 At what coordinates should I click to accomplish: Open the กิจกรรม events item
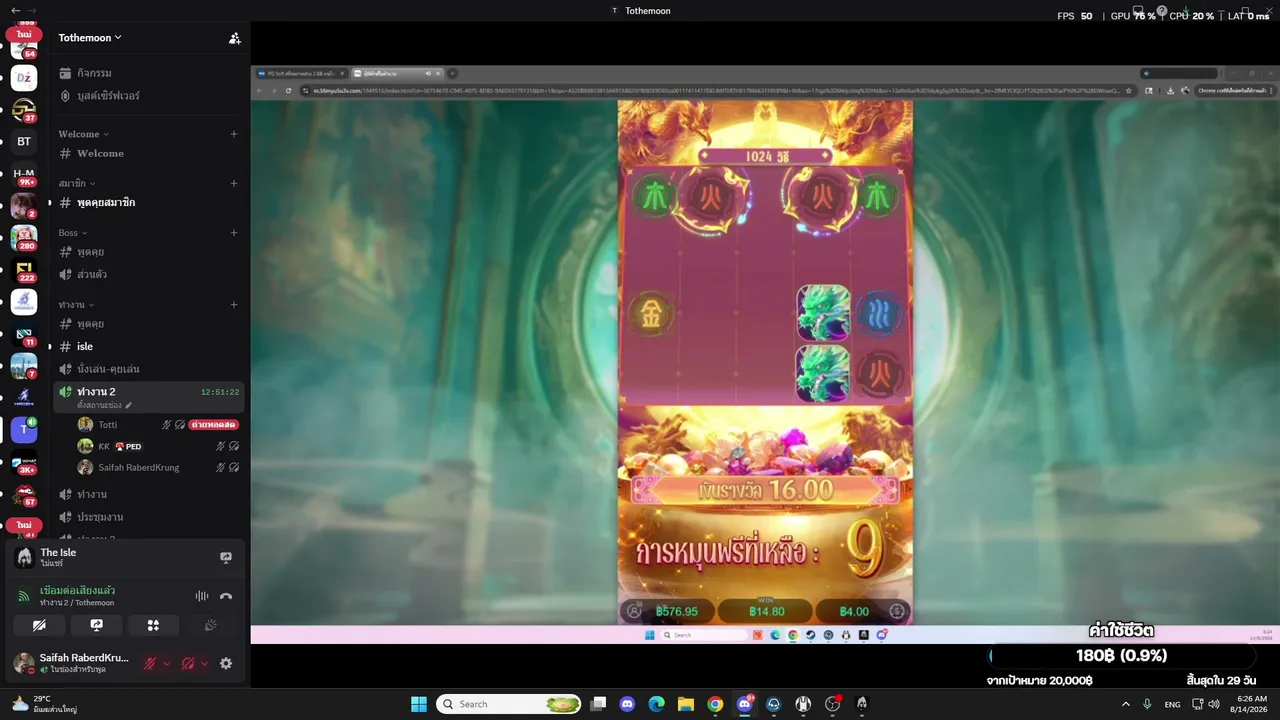click(150, 73)
